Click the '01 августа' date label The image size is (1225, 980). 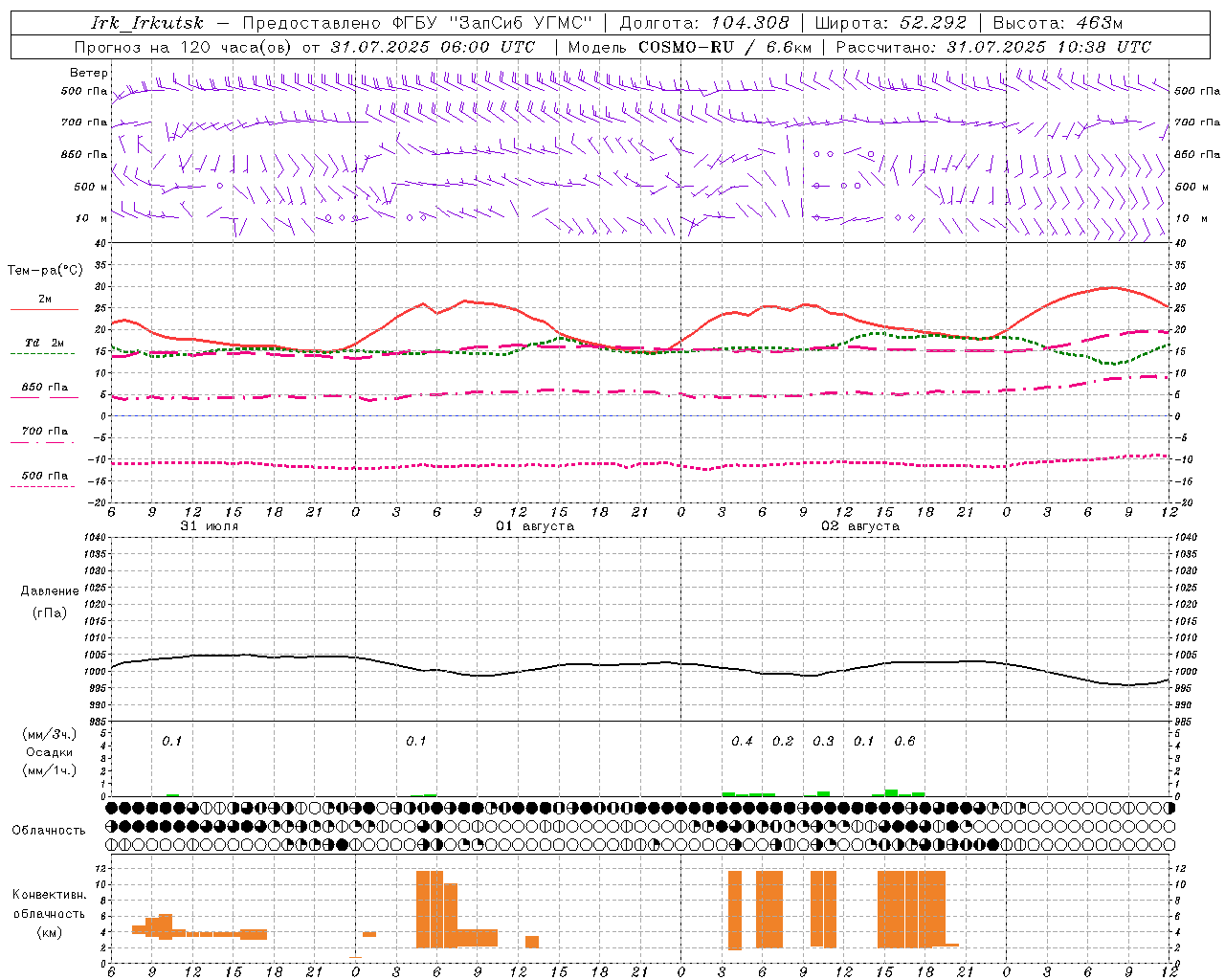tap(535, 526)
